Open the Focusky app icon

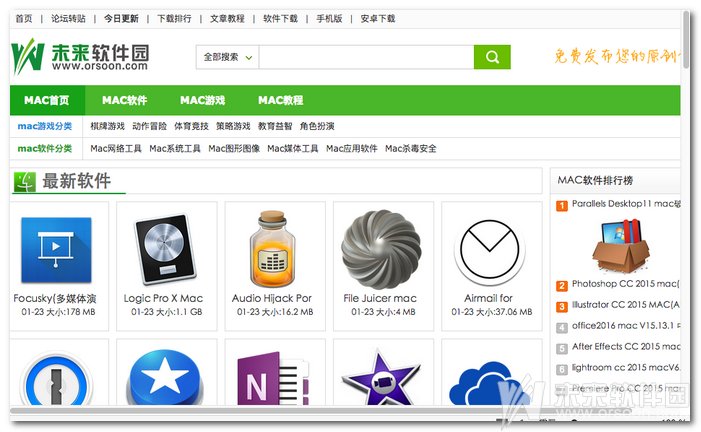point(56,250)
